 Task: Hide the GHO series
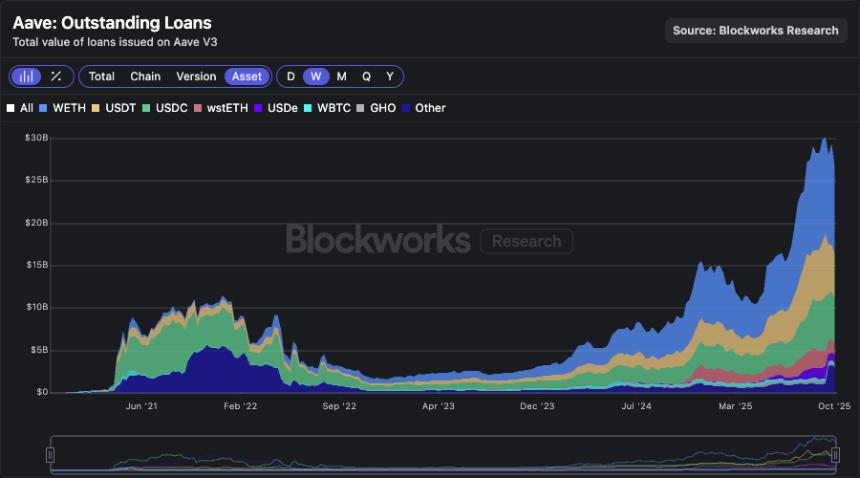click(x=376, y=108)
